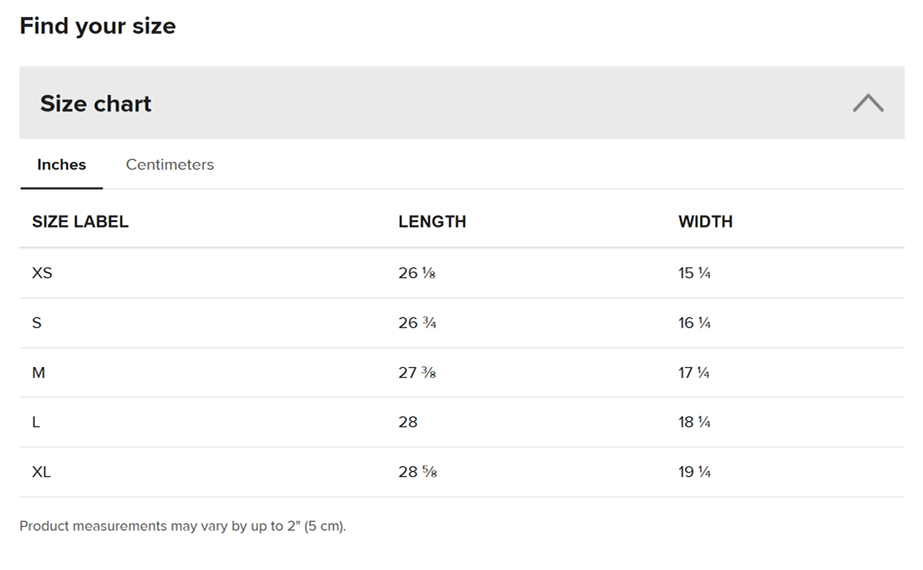Click the LENGTH column header
Screen dimensions: 923x570
coord(432,222)
